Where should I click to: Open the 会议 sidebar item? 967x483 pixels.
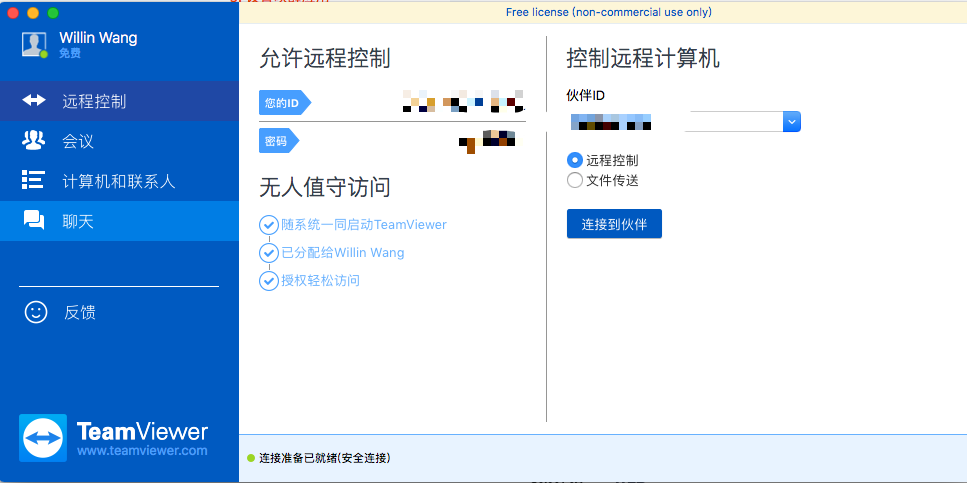(119, 141)
